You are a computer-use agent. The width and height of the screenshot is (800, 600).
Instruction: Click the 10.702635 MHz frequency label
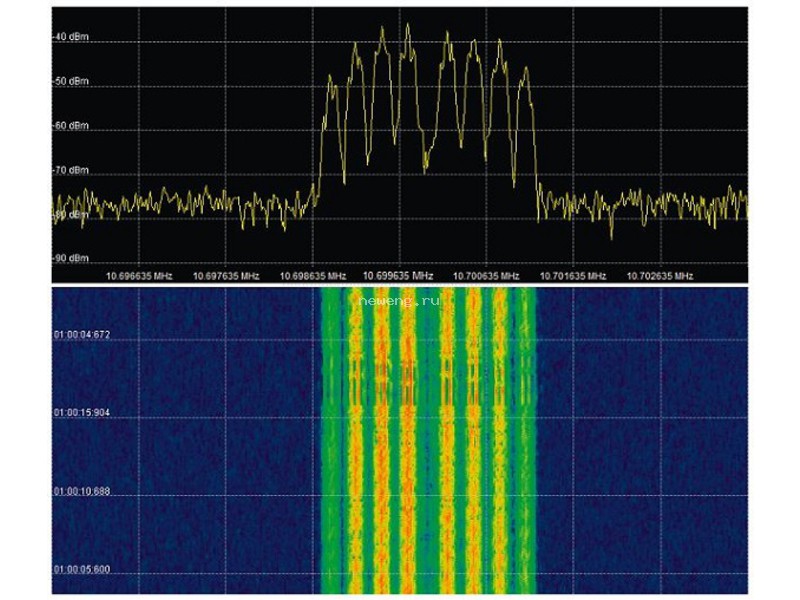tap(660, 276)
